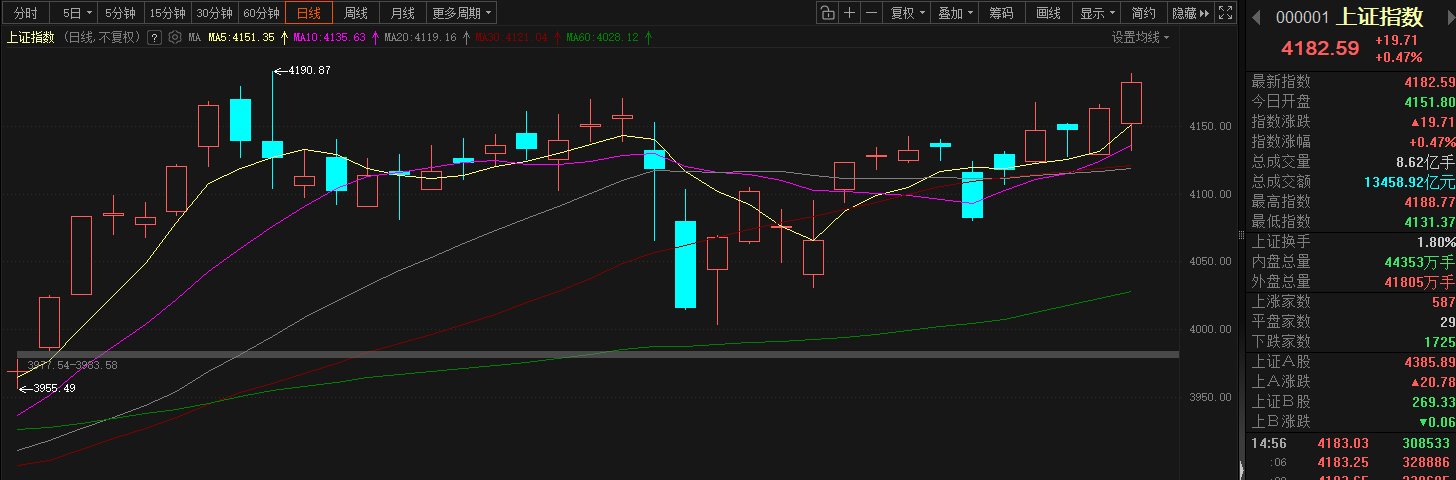Click MA20:4119.16 indicator label
Image resolution: width=1456 pixels, height=480 pixels.
tap(420, 38)
